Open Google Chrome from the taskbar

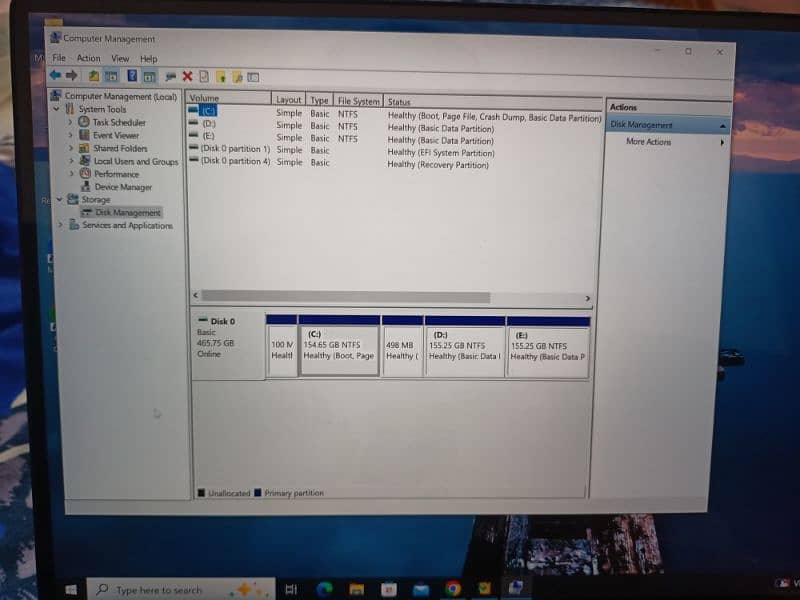[452, 589]
